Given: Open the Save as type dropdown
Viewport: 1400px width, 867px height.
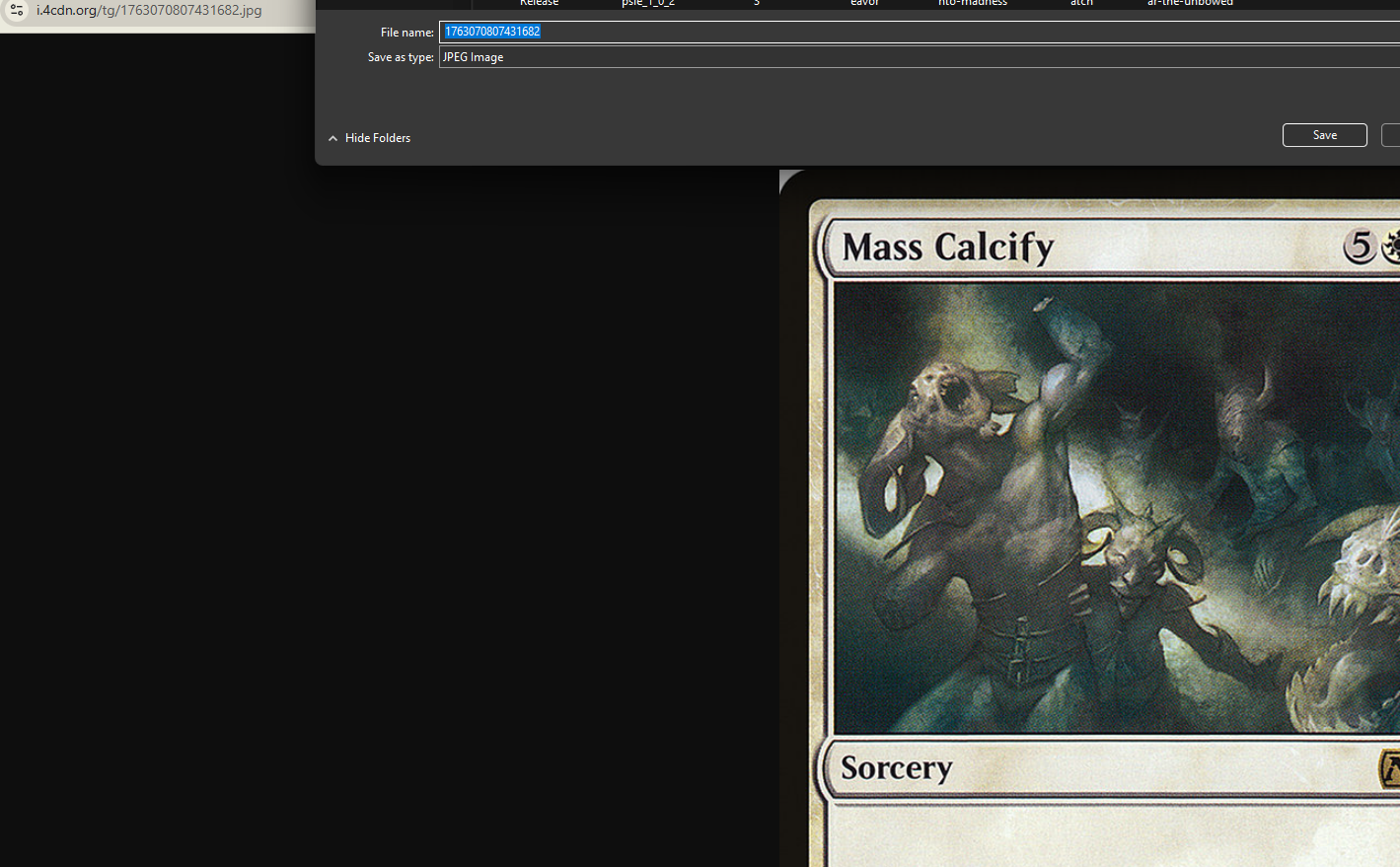Looking at the screenshot, I should pyautogui.click(x=920, y=57).
